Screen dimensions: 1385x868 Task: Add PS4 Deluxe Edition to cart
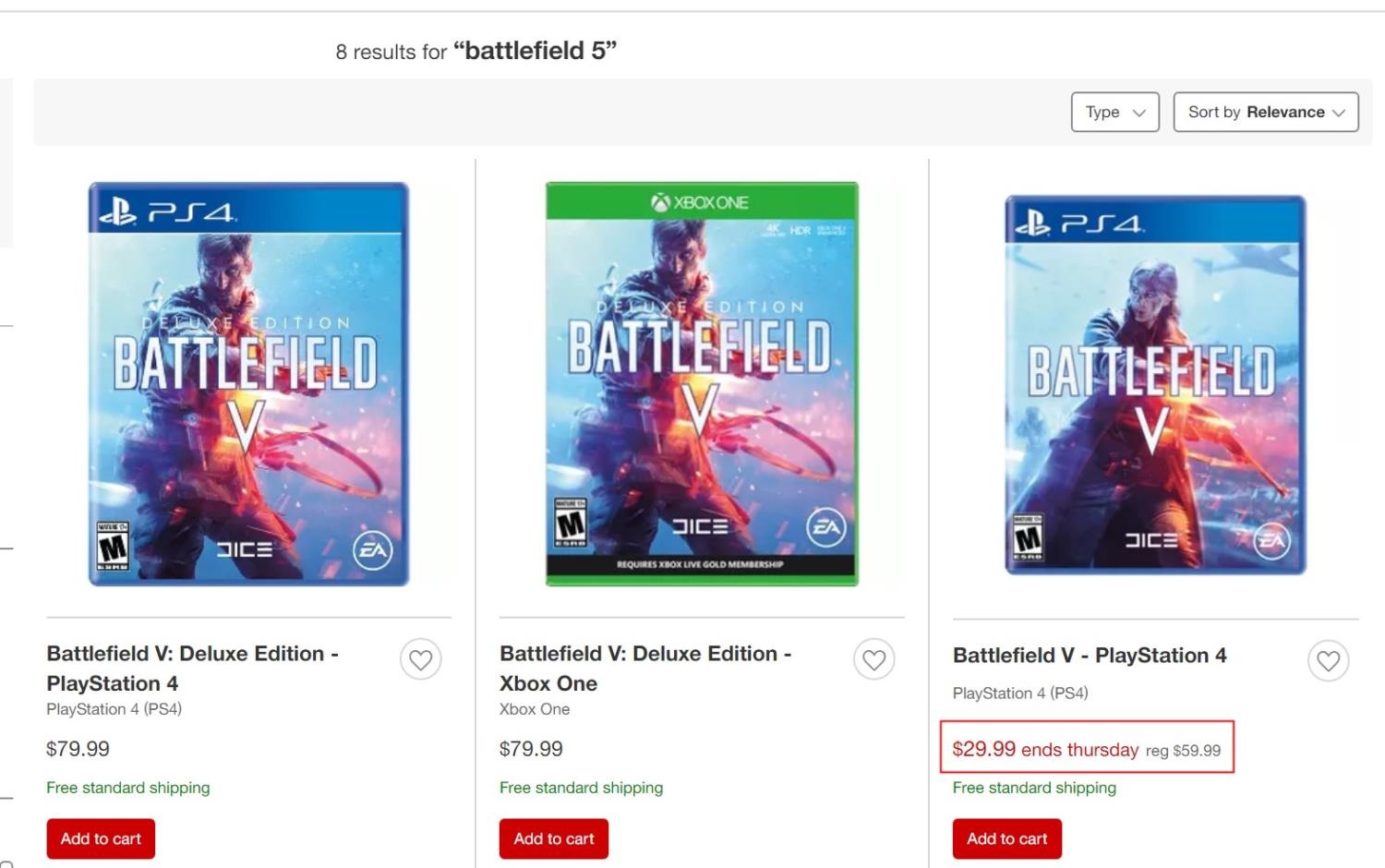pyautogui.click(x=101, y=838)
